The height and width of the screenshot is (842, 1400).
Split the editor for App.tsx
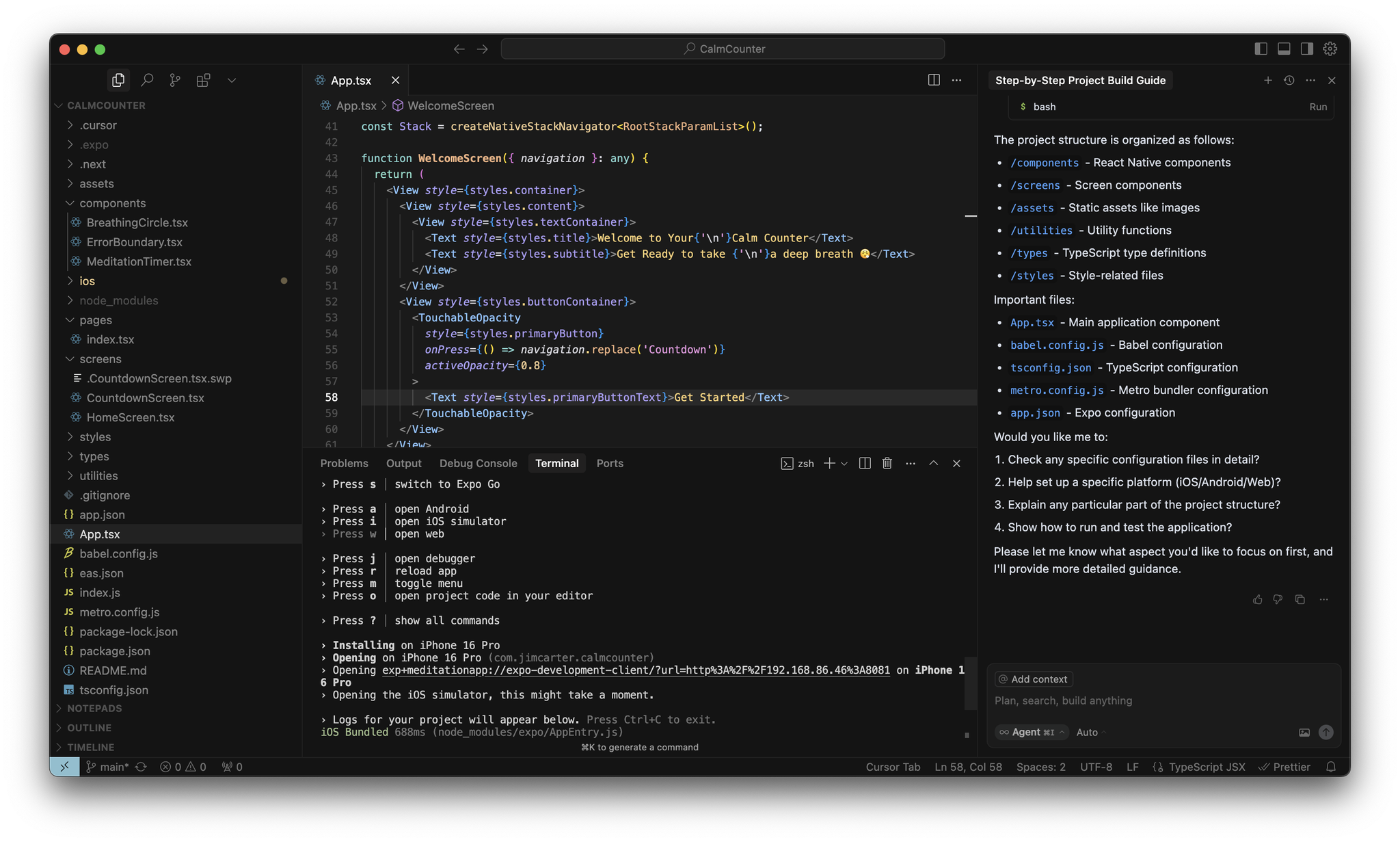(934, 80)
